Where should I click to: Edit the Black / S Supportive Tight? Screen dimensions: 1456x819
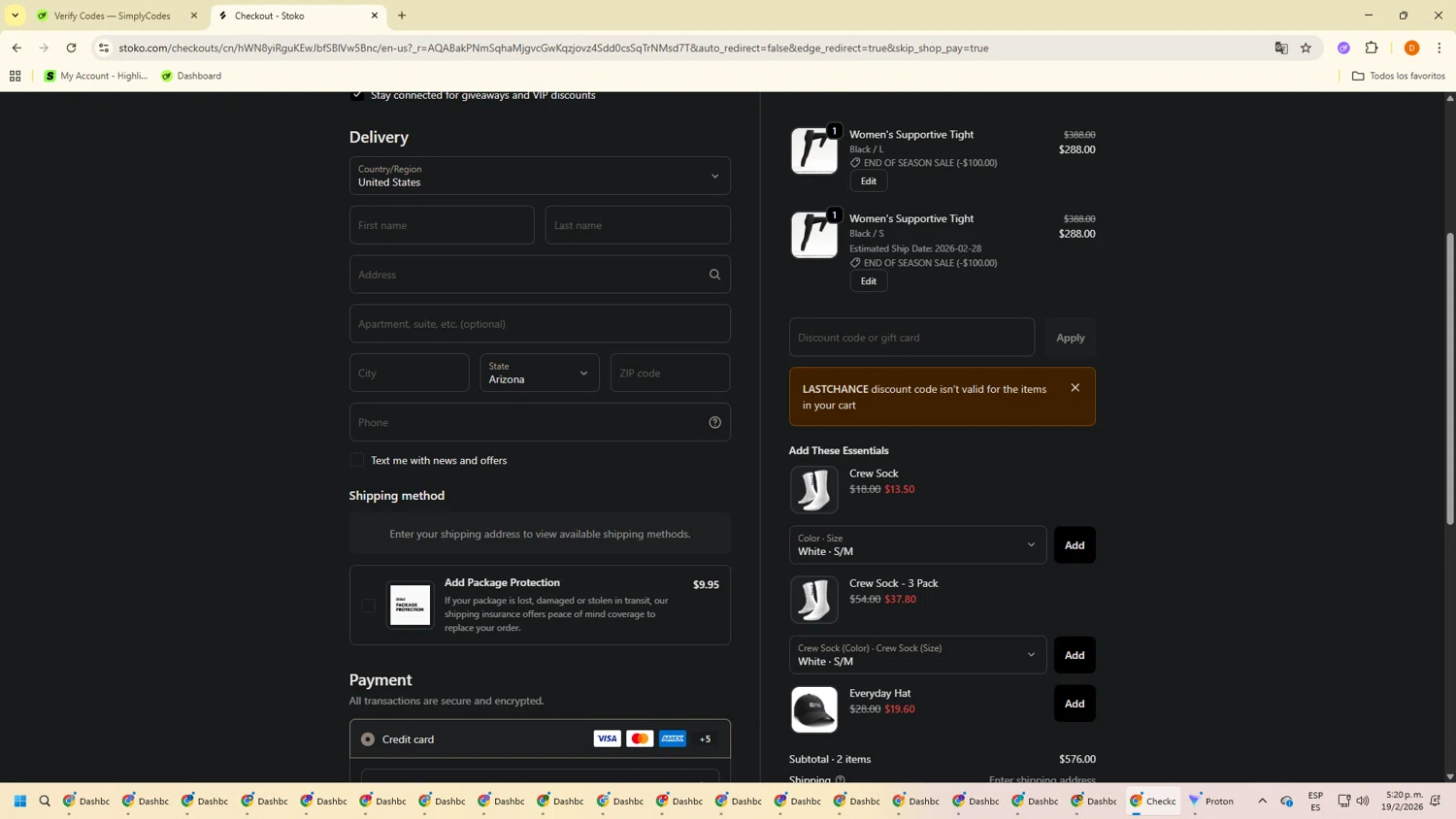(x=869, y=281)
